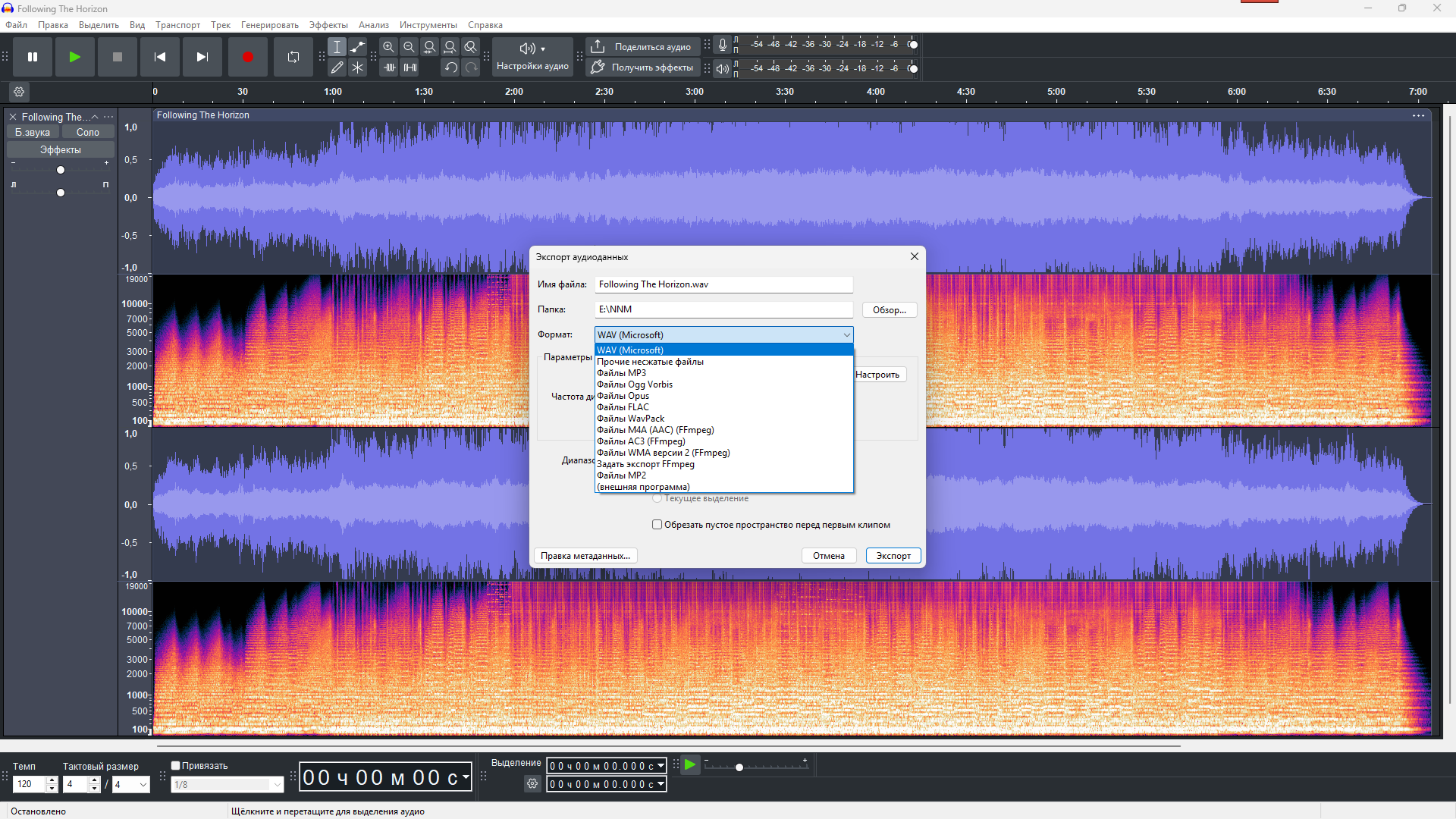Image resolution: width=1456 pixels, height=819 pixels.
Task: Click the Undo arrow icon
Action: tap(450, 67)
